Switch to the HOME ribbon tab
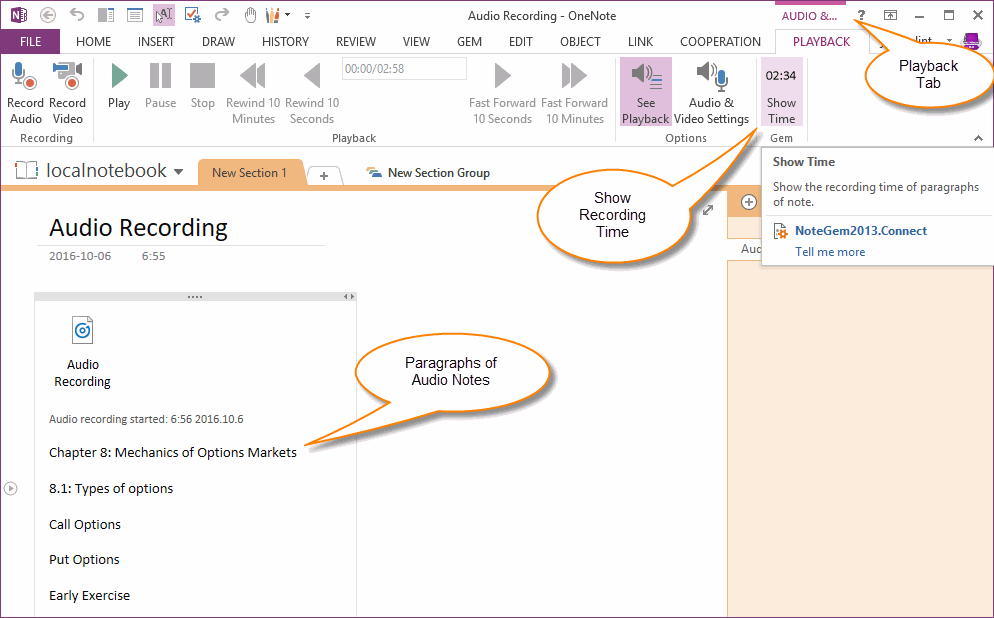Image resolution: width=994 pixels, height=618 pixels. (x=93, y=42)
